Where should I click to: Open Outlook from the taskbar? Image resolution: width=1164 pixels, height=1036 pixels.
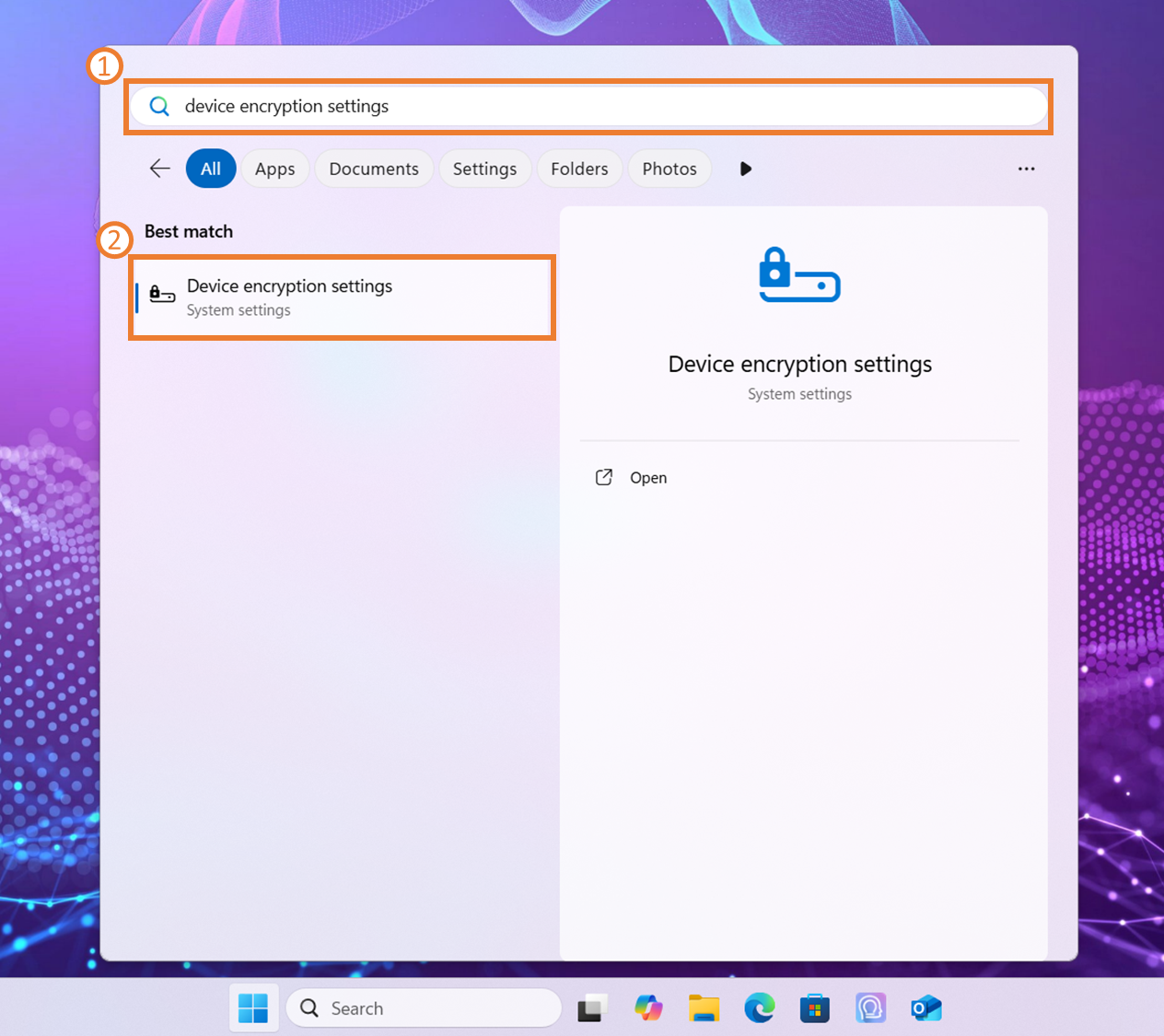925,1008
